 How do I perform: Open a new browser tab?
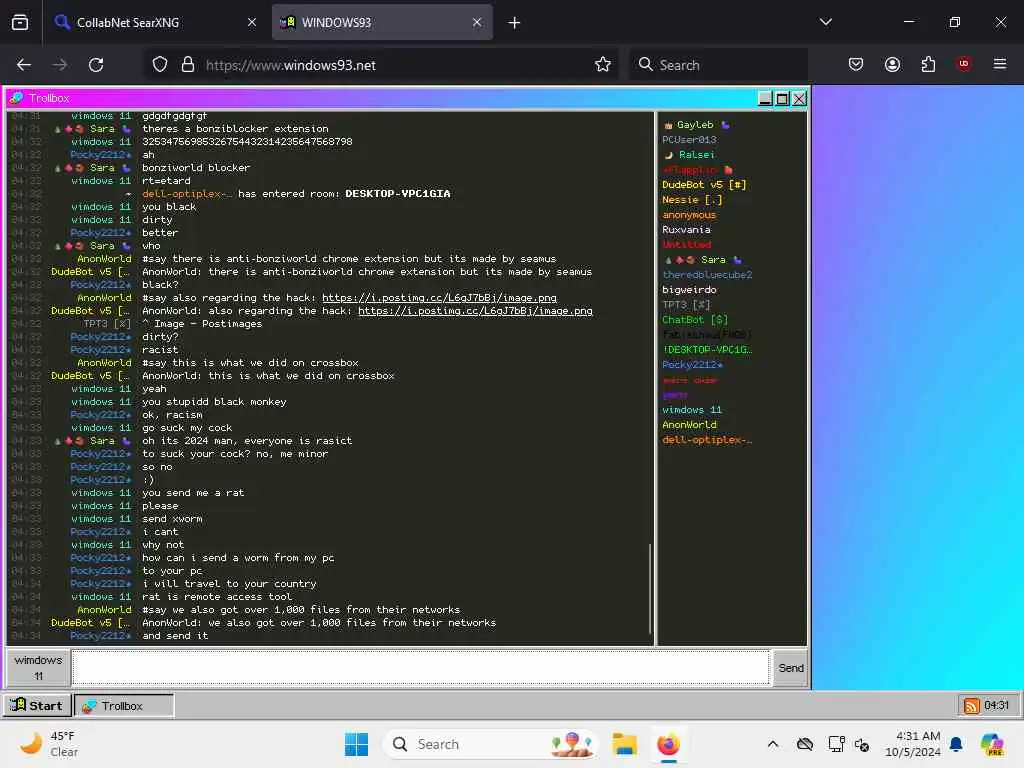[514, 23]
